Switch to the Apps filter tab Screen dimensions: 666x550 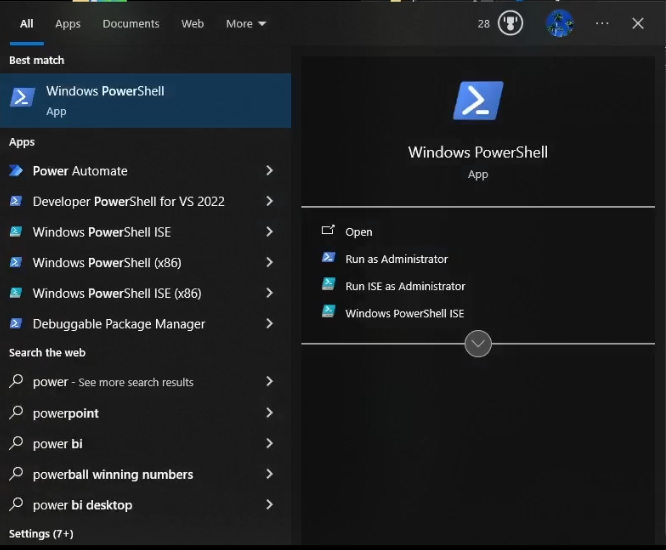pyautogui.click(x=68, y=24)
